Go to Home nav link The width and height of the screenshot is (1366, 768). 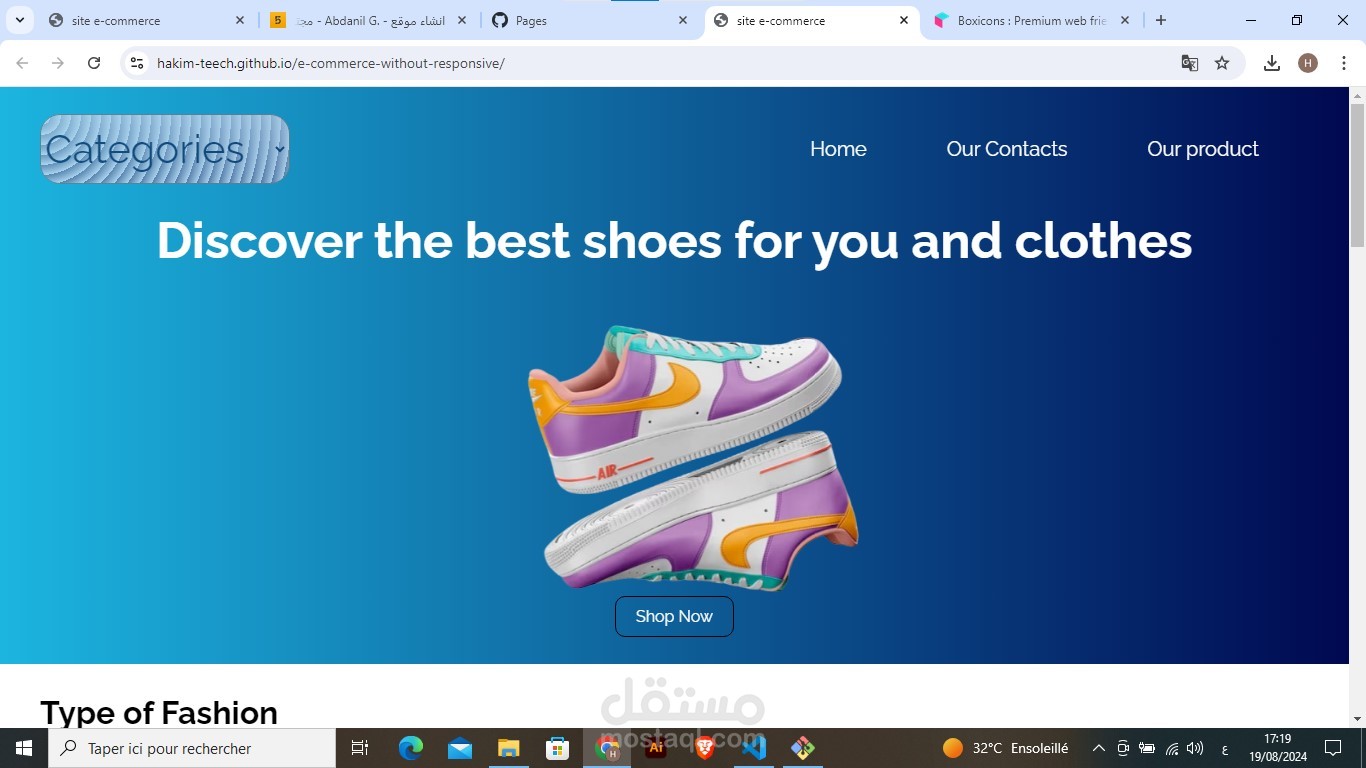(838, 149)
